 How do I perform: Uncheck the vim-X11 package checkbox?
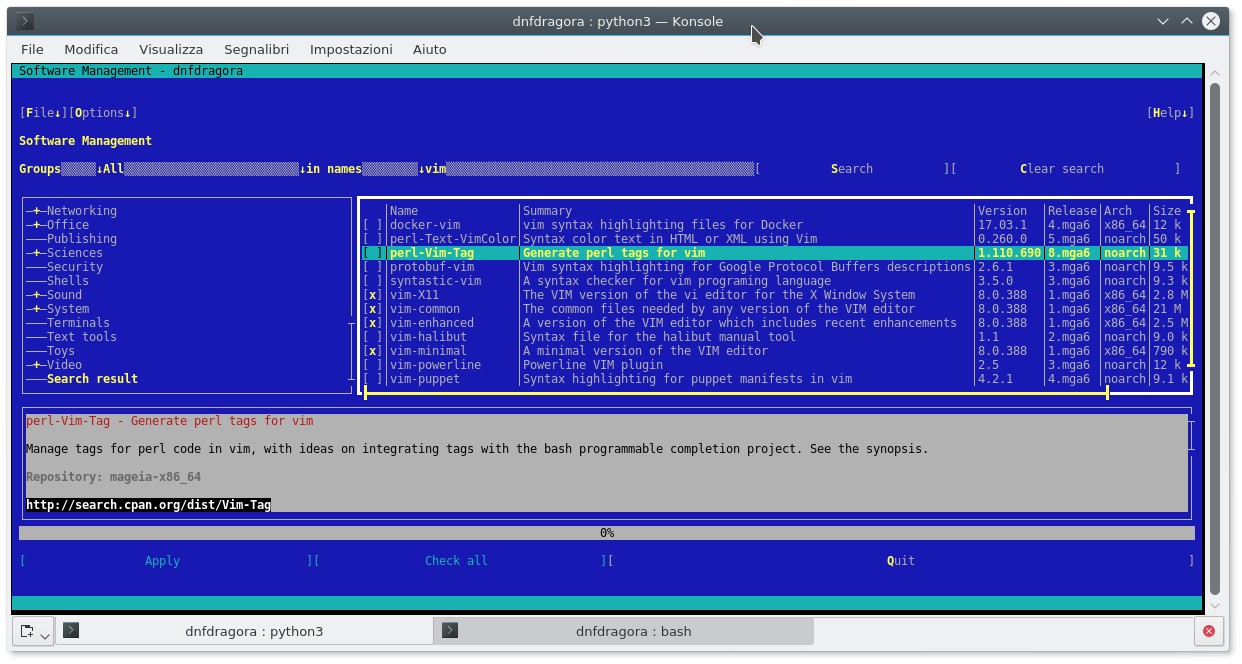[x=372, y=295]
